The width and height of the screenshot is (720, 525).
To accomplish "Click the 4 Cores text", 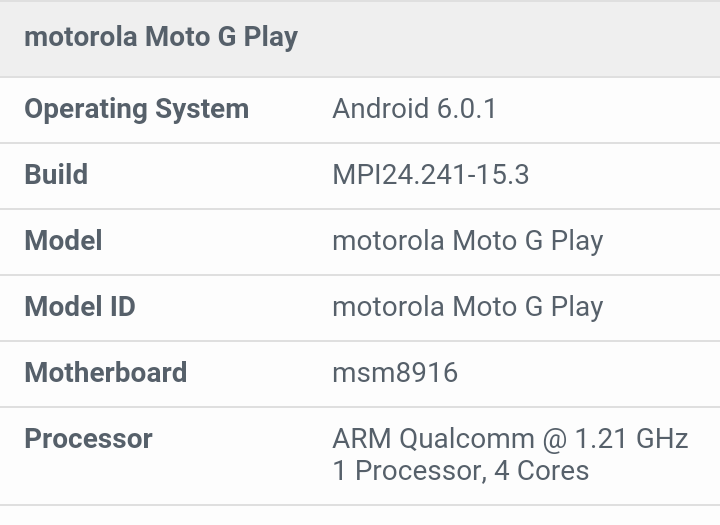I will click(x=542, y=470).
